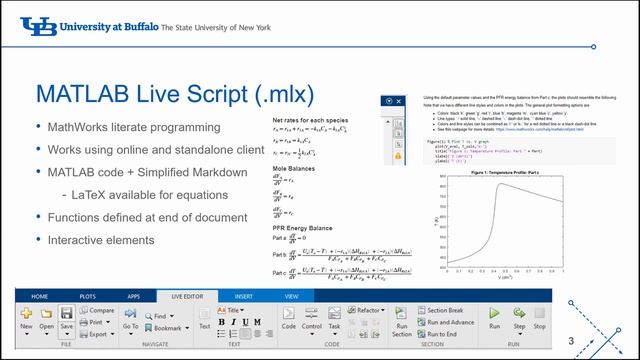Select center text alignment
This screenshot has width=640, height=360.
pyautogui.click(x=258, y=334)
